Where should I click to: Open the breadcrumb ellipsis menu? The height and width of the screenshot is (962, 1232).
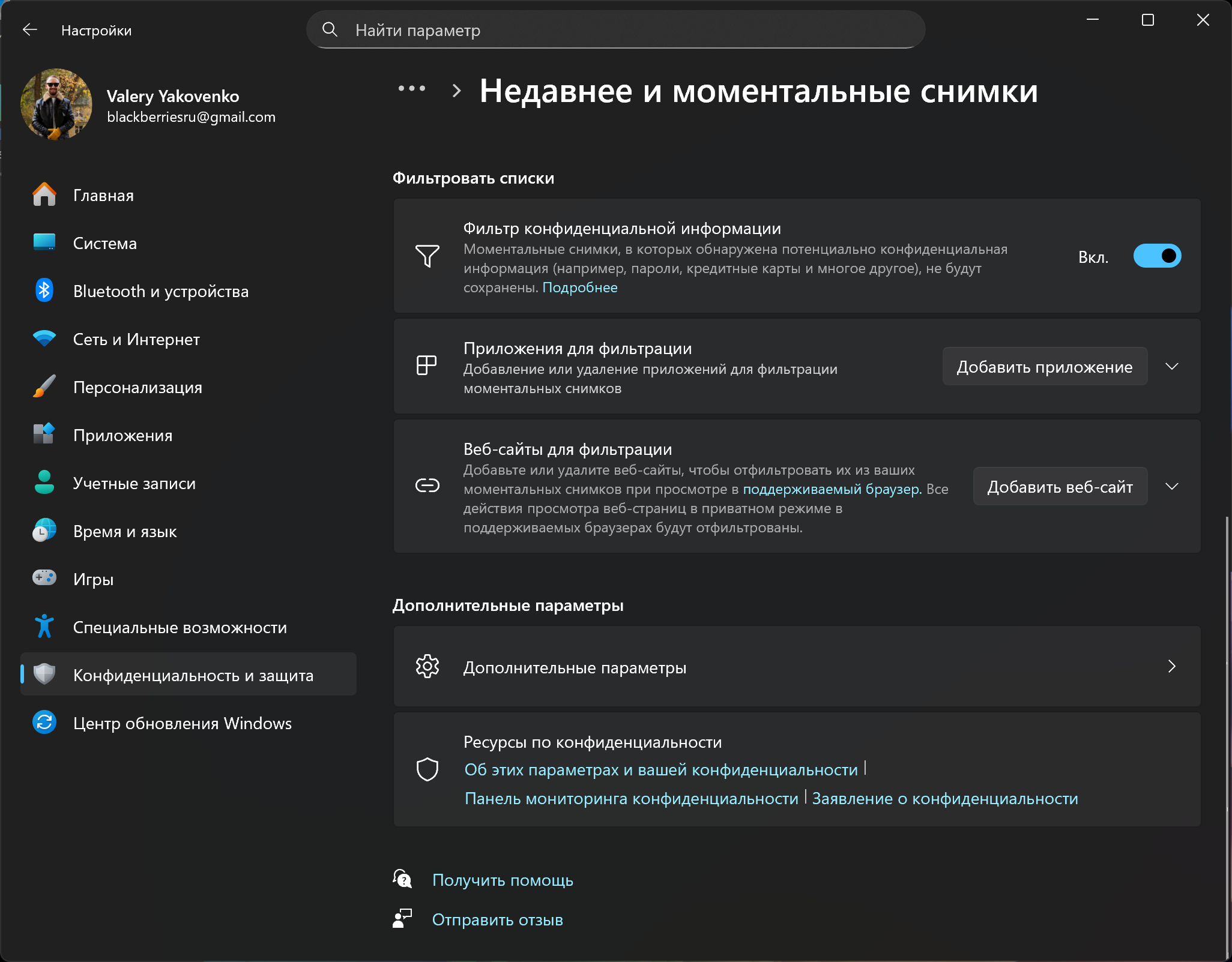click(412, 89)
